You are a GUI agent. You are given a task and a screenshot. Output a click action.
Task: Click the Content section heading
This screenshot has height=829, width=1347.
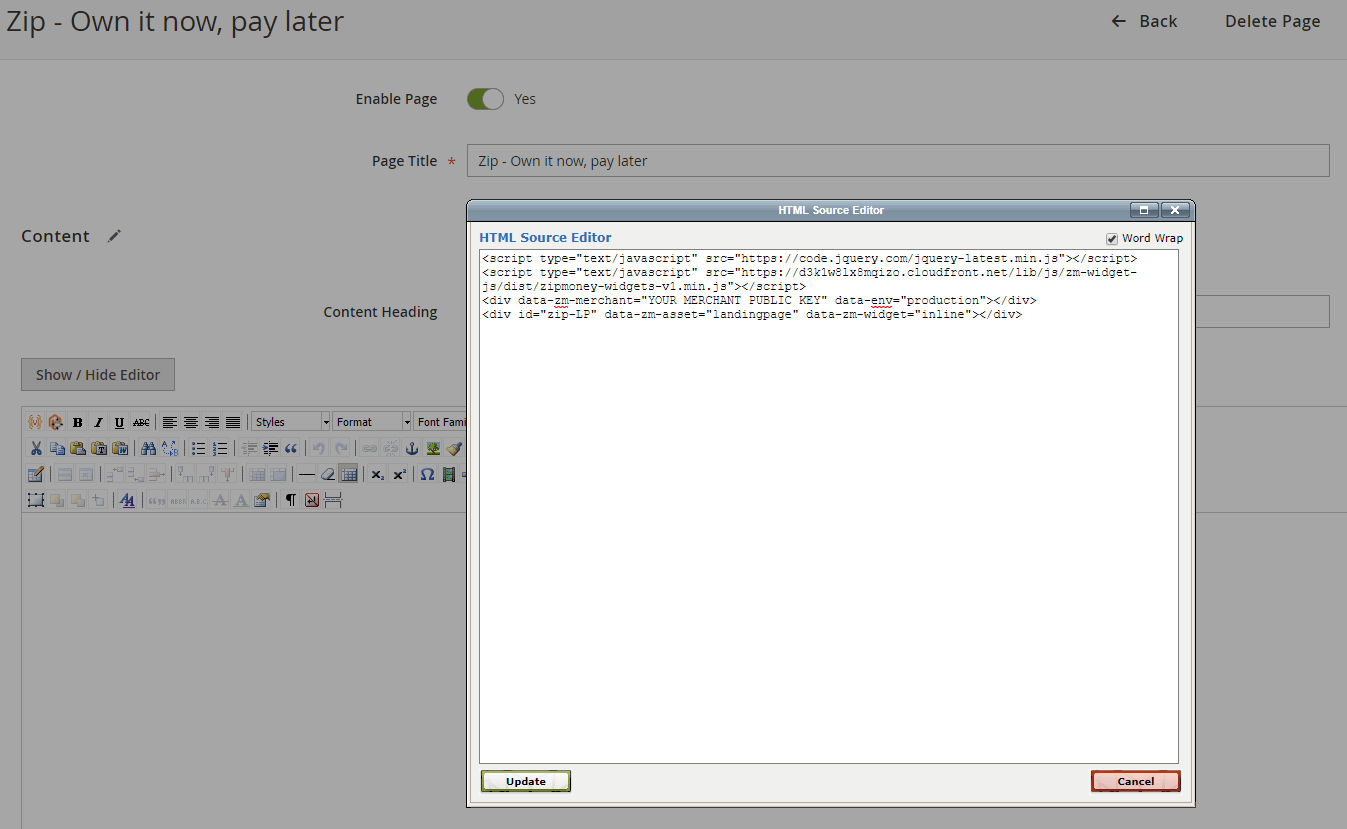[55, 236]
